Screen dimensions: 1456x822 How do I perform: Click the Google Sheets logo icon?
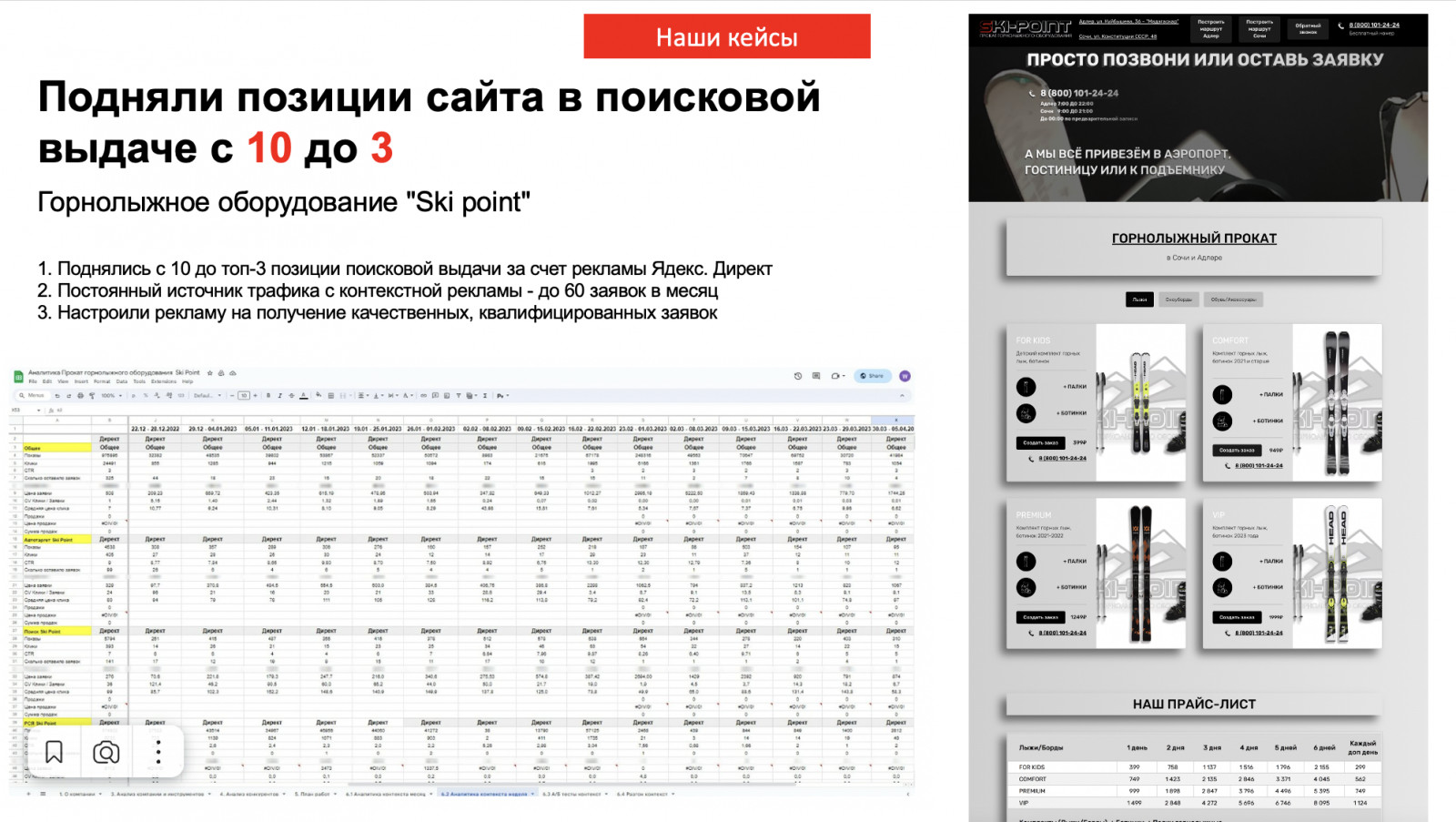pyautogui.click(x=18, y=376)
